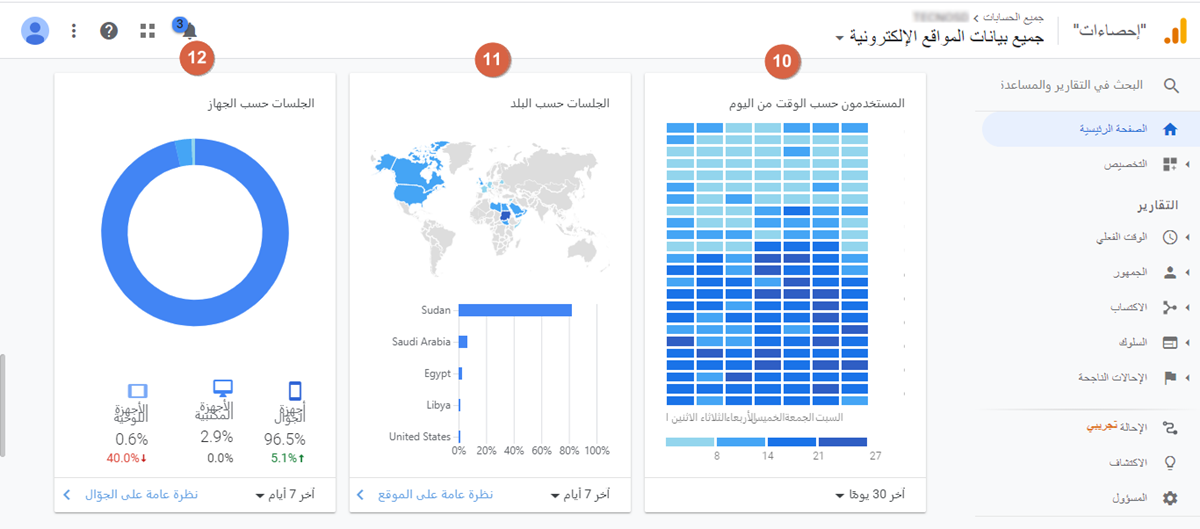
Task: Open the user account avatar
Action: (x=35, y=31)
